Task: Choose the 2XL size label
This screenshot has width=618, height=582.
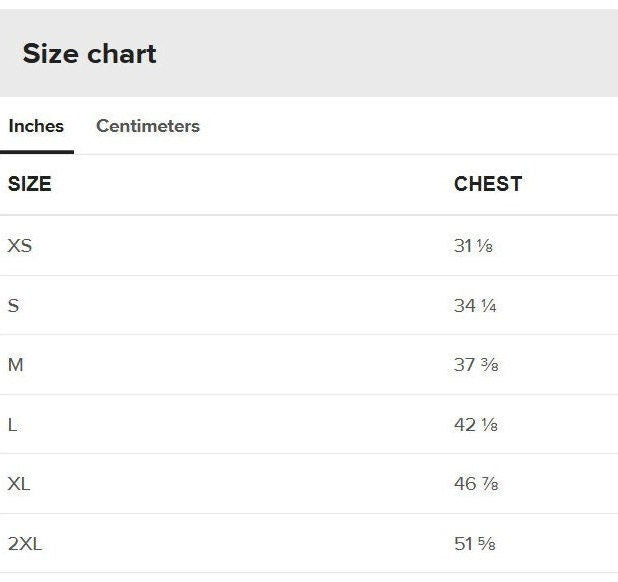Action: click(x=25, y=544)
